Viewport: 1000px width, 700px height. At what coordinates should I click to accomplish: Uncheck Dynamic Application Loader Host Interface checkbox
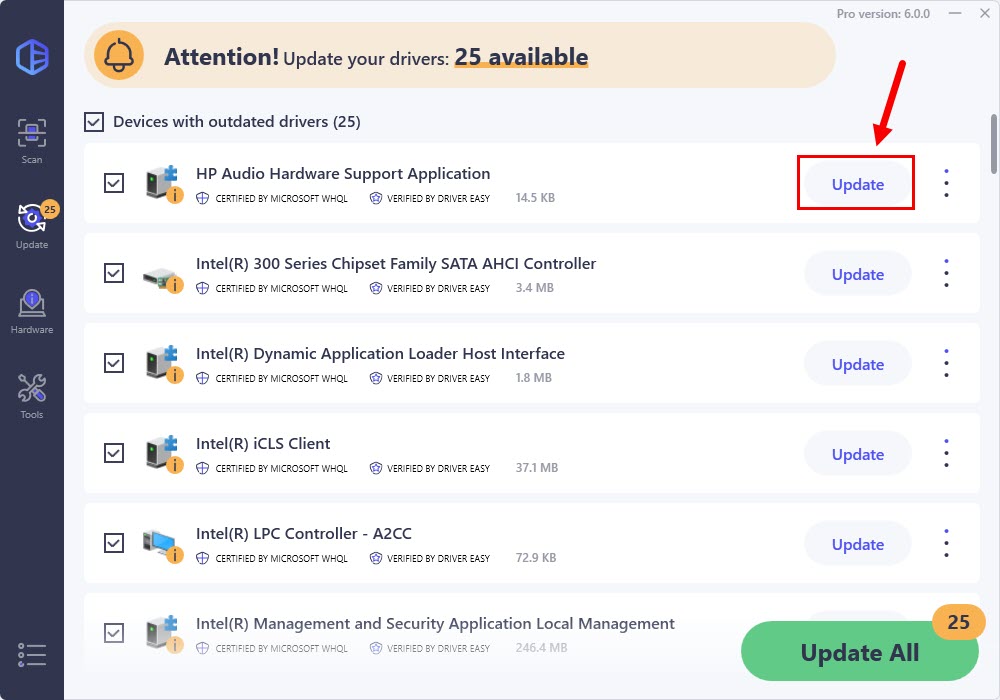coord(114,363)
